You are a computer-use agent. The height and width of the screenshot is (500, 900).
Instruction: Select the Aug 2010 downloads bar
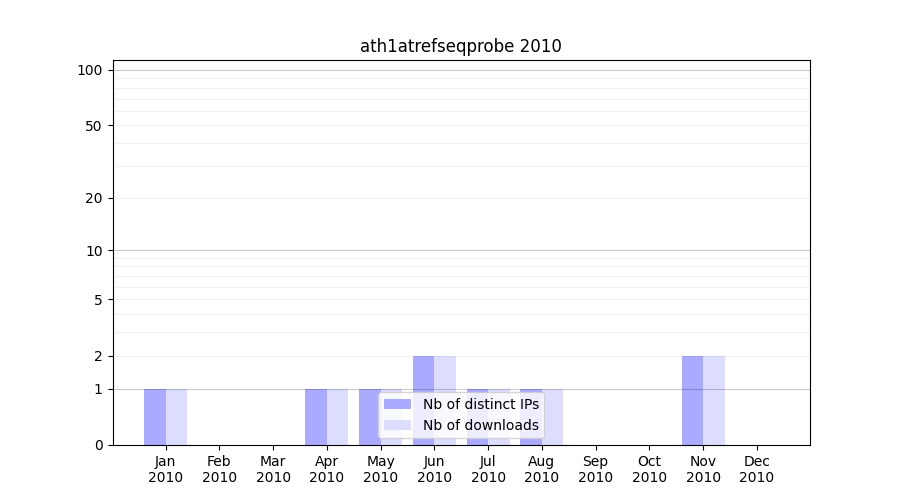tap(553, 417)
